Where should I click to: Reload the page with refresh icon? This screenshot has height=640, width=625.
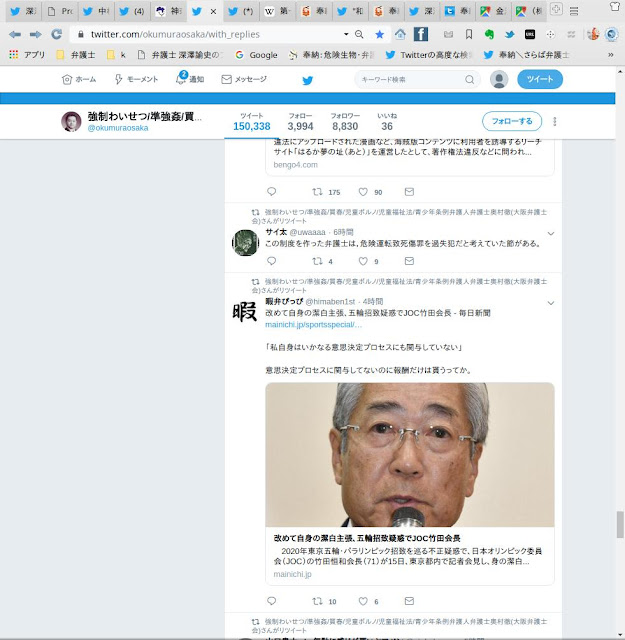pos(56,34)
